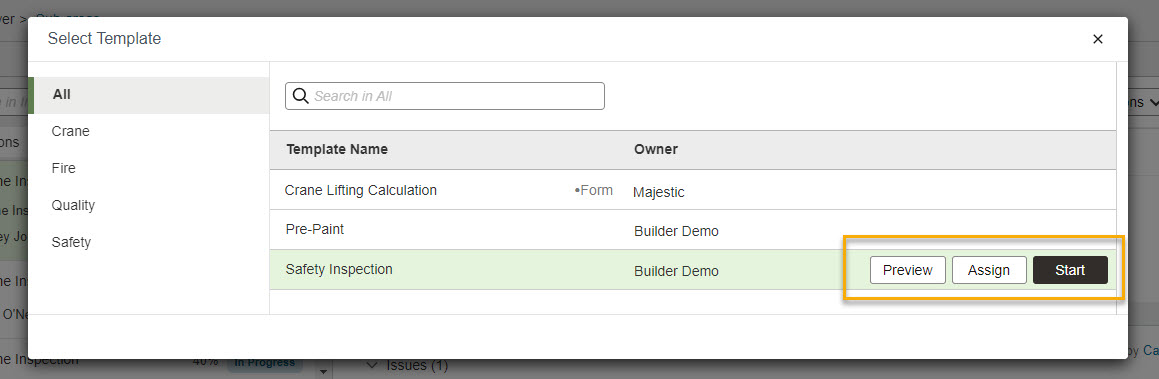This screenshot has width=1159, height=379.
Task: Click the In Progress status badge
Action: click(x=265, y=363)
